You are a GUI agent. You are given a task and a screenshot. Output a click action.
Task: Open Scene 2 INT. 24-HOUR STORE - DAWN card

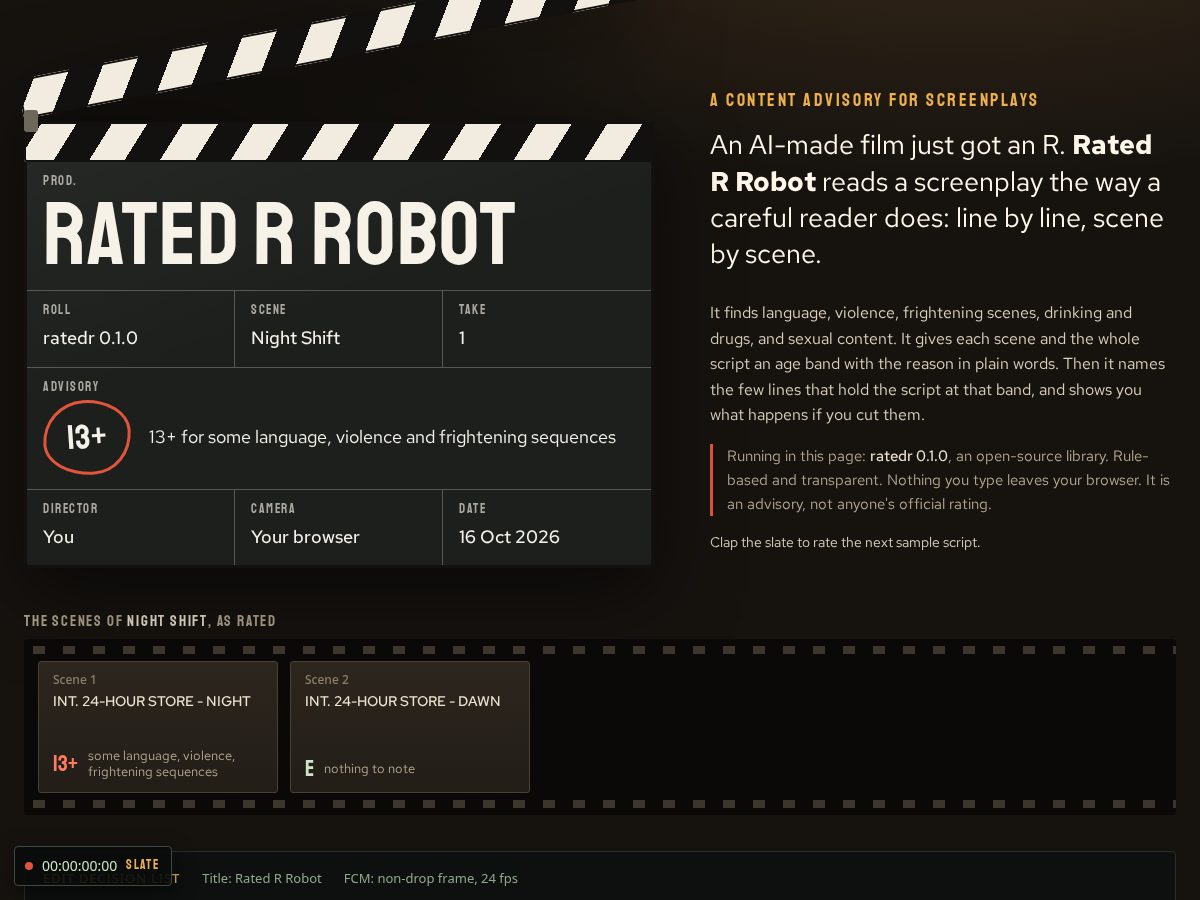(410, 727)
